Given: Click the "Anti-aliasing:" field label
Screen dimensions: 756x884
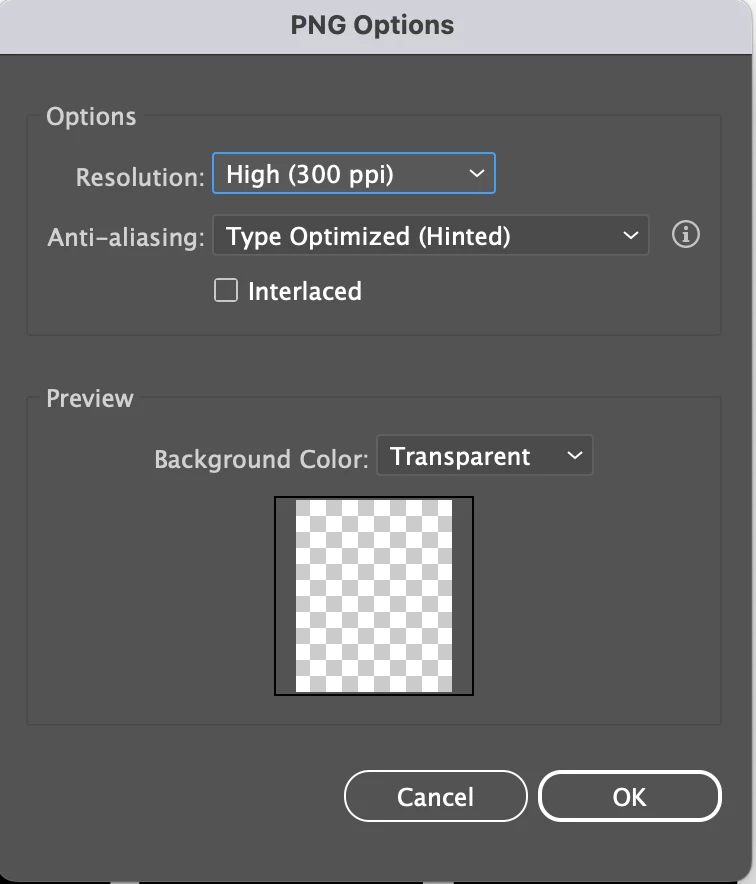Looking at the screenshot, I should coord(126,239).
